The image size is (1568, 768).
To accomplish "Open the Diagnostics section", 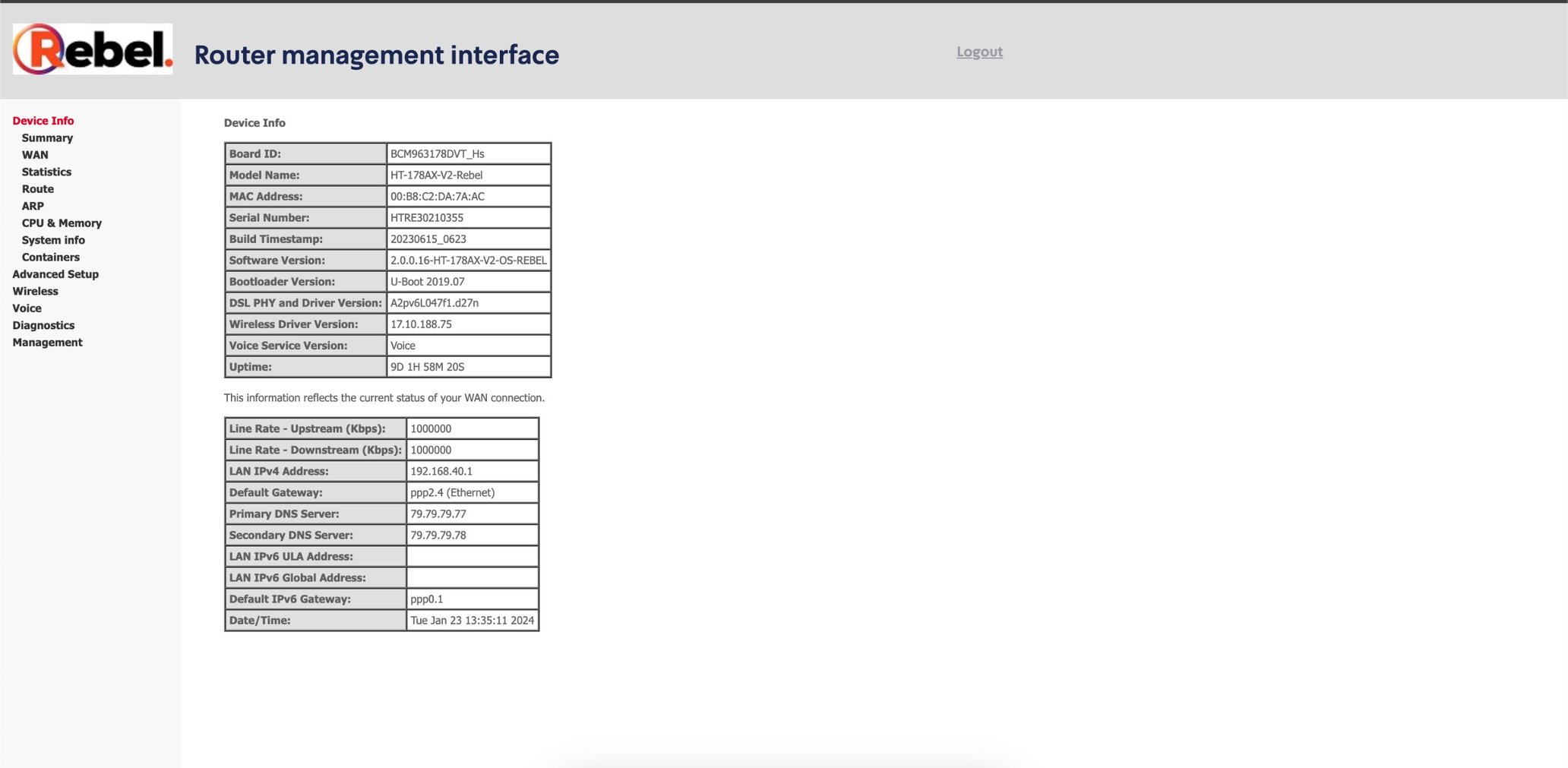I will click(43, 324).
